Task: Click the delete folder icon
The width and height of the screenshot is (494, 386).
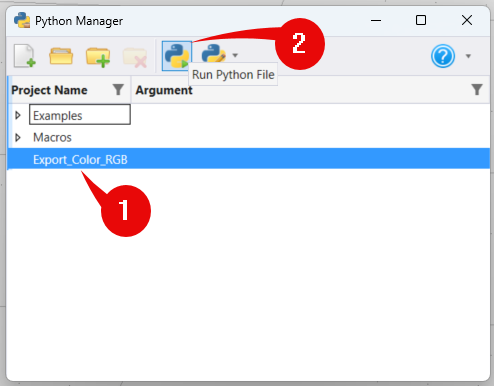Action: pyautogui.click(x=135, y=57)
